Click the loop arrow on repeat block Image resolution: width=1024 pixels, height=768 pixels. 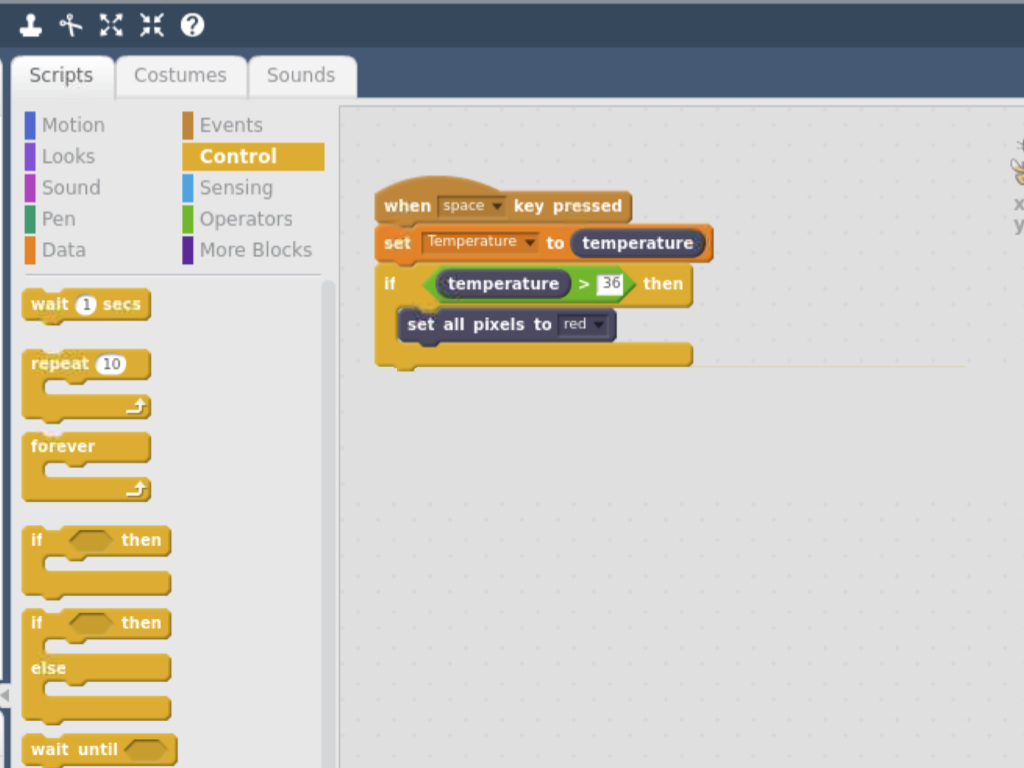(x=136, y=408)
